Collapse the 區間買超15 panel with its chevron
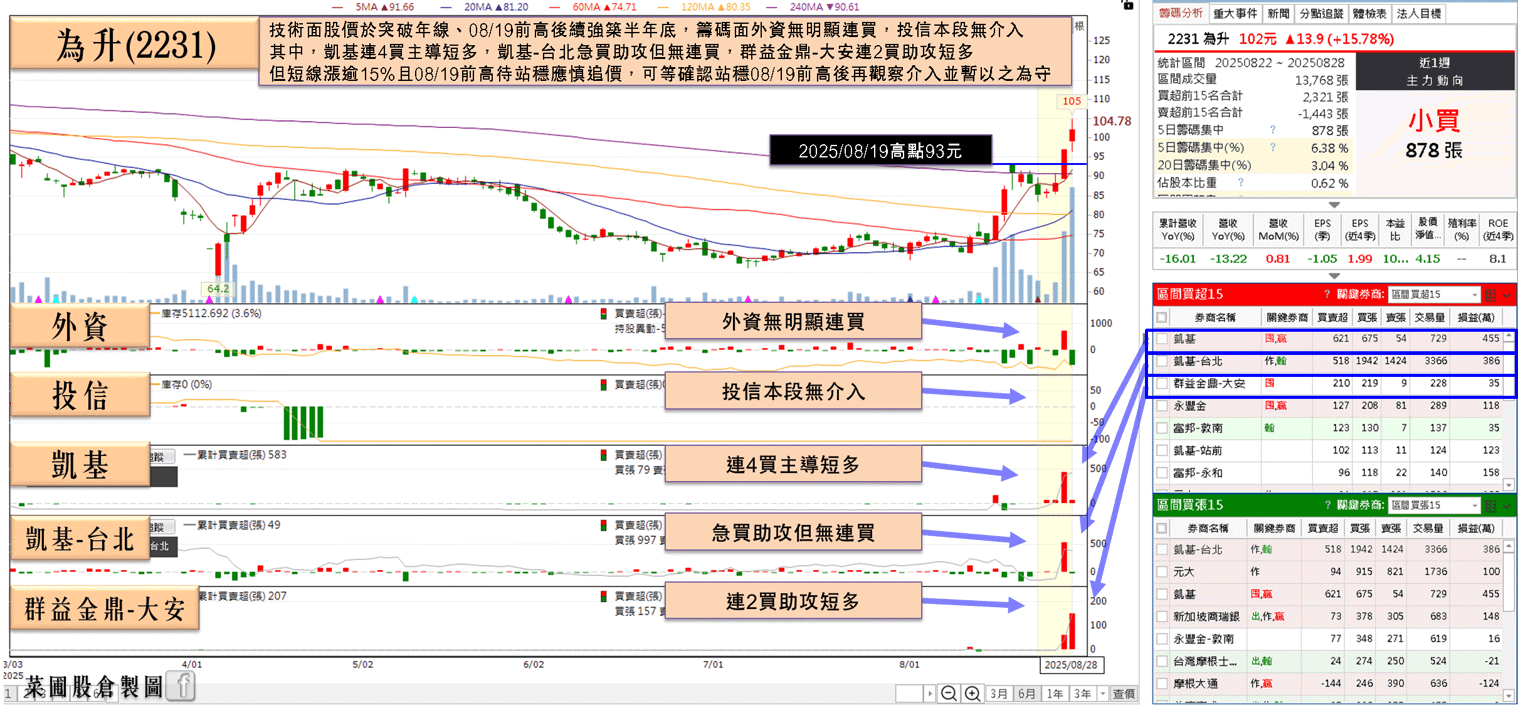 coord(1507,296)
